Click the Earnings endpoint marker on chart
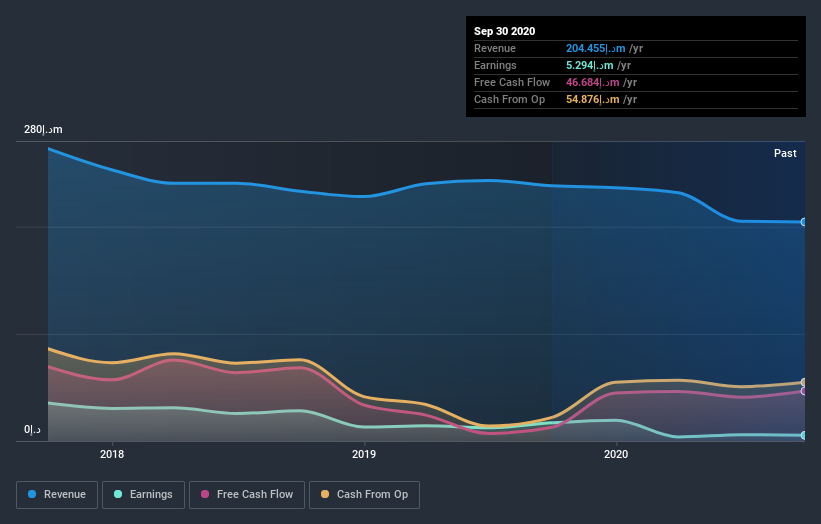Screen dimensions: 821x524 [803, 435]
